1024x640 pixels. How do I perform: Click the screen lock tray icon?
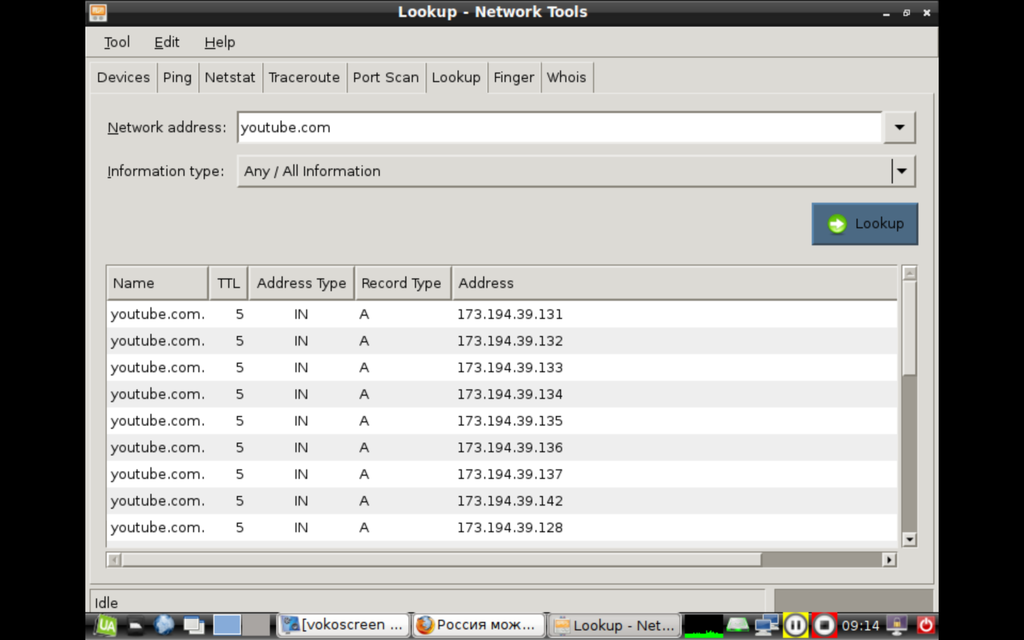pyautogui.click(x=897, y=626)
